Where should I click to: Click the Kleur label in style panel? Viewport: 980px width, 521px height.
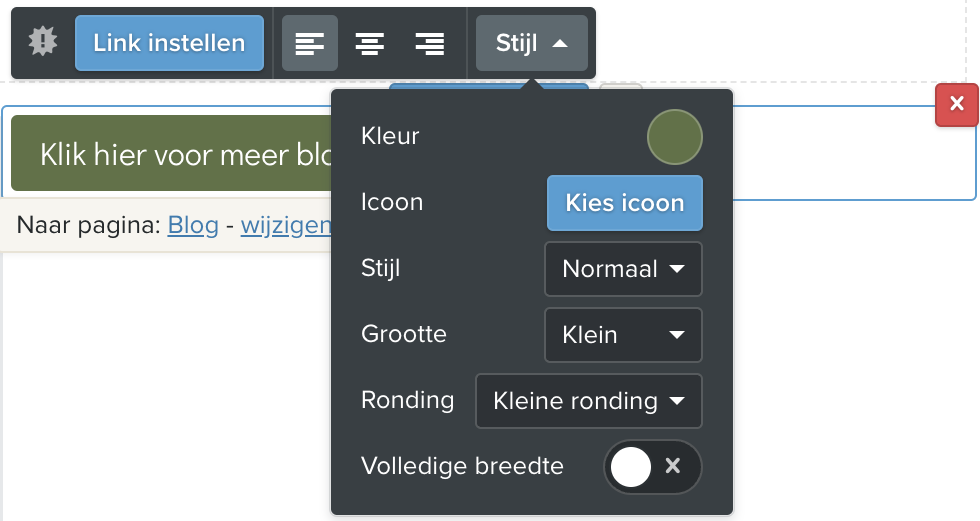(x=390, y=136)
